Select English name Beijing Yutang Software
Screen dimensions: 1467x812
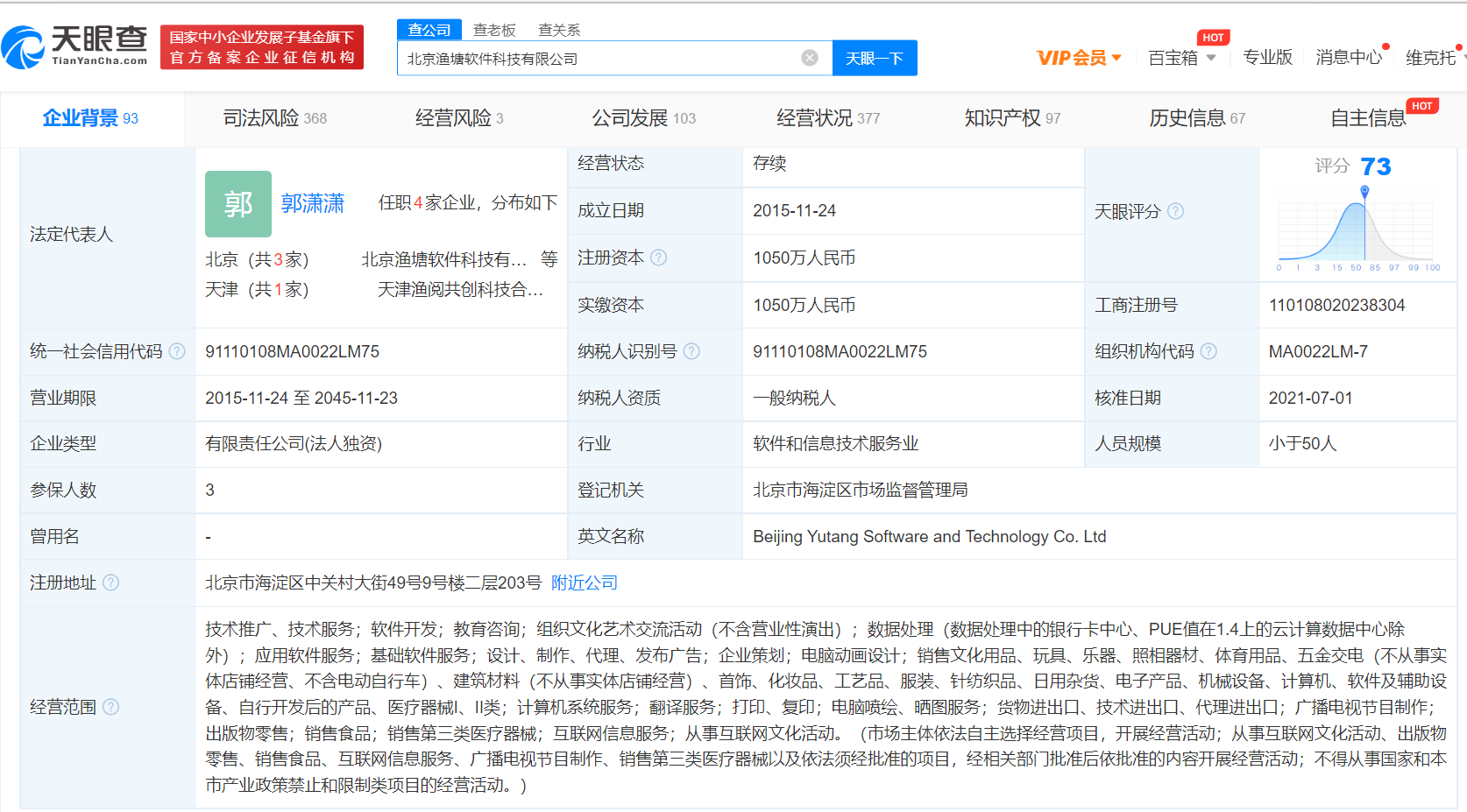coord(929,536)
